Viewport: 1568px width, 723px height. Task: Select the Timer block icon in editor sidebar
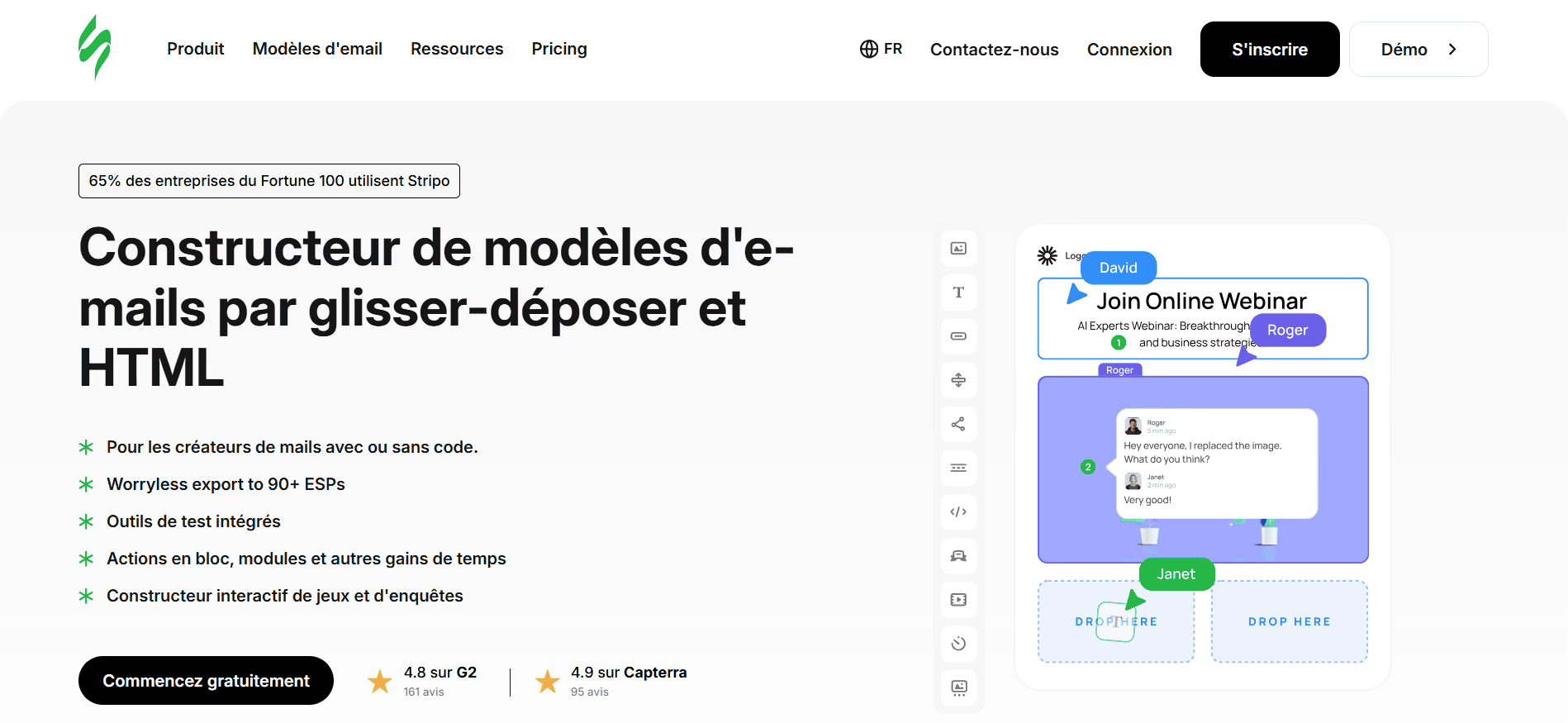coord(958,644)
